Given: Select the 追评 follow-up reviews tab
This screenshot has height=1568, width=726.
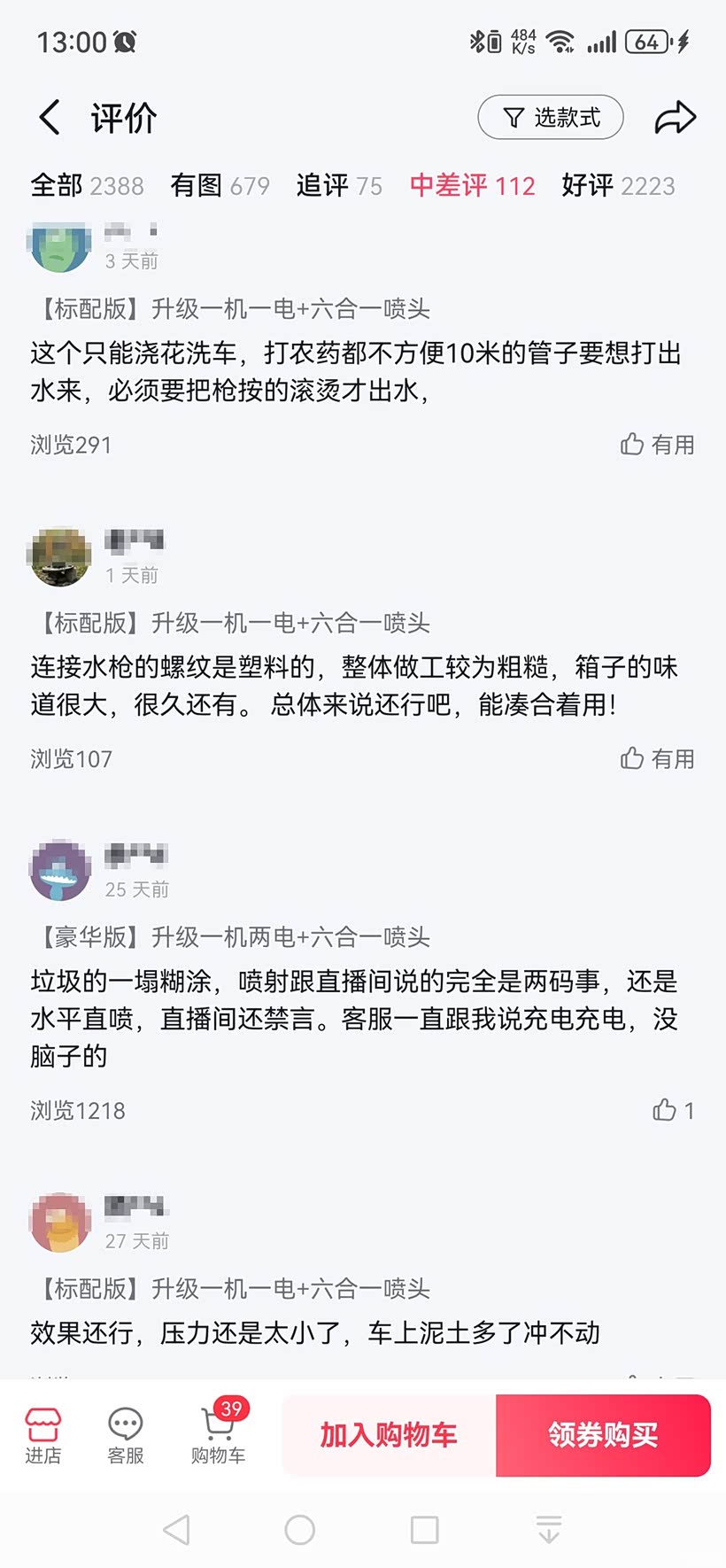Looking at the screenshot, I should 339,186.
